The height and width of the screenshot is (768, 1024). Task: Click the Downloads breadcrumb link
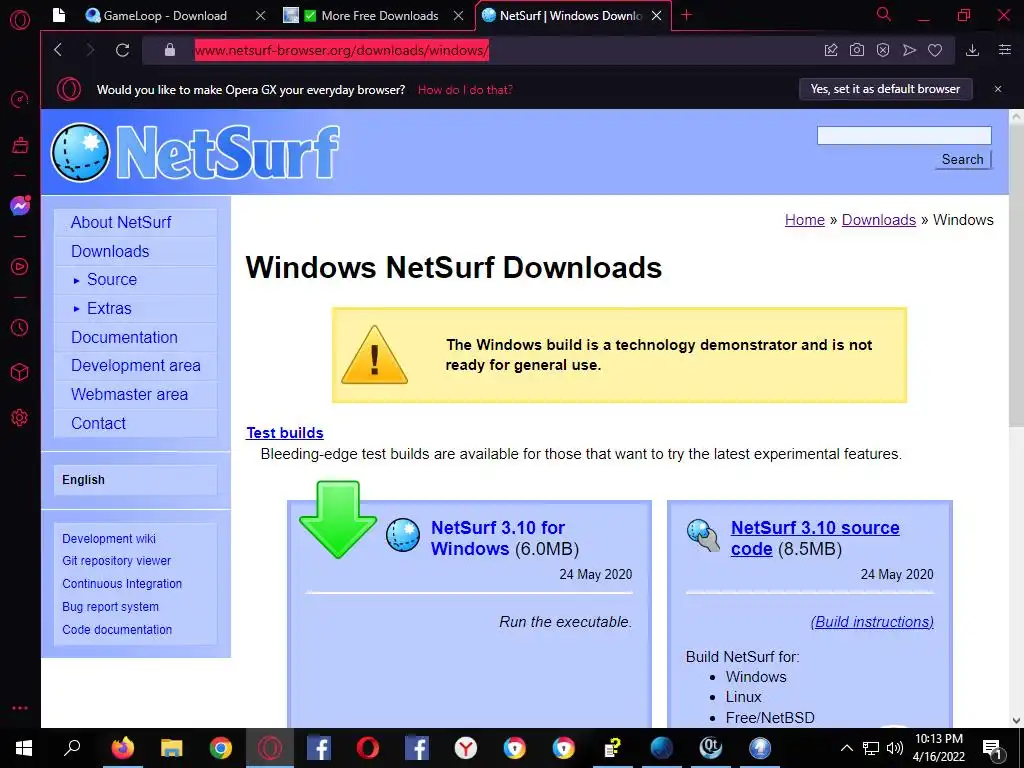click(878, 220)
